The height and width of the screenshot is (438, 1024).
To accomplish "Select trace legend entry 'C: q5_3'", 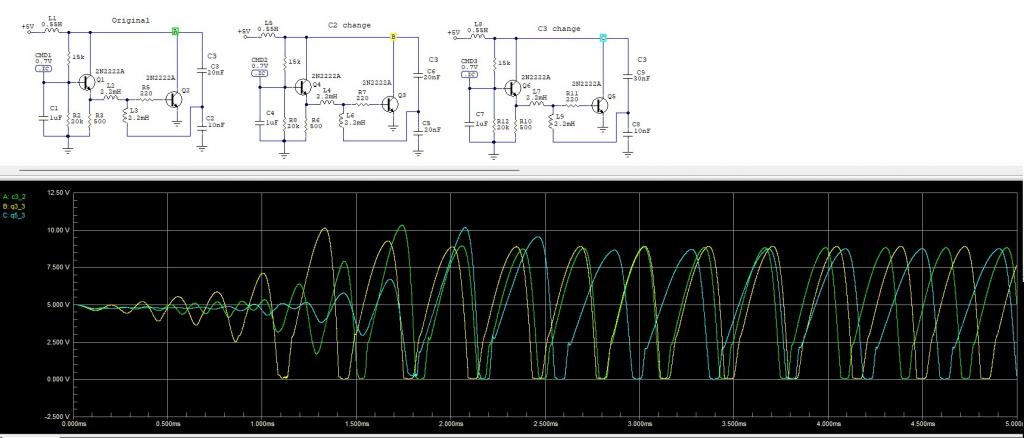I will click(x=14, y=215).
